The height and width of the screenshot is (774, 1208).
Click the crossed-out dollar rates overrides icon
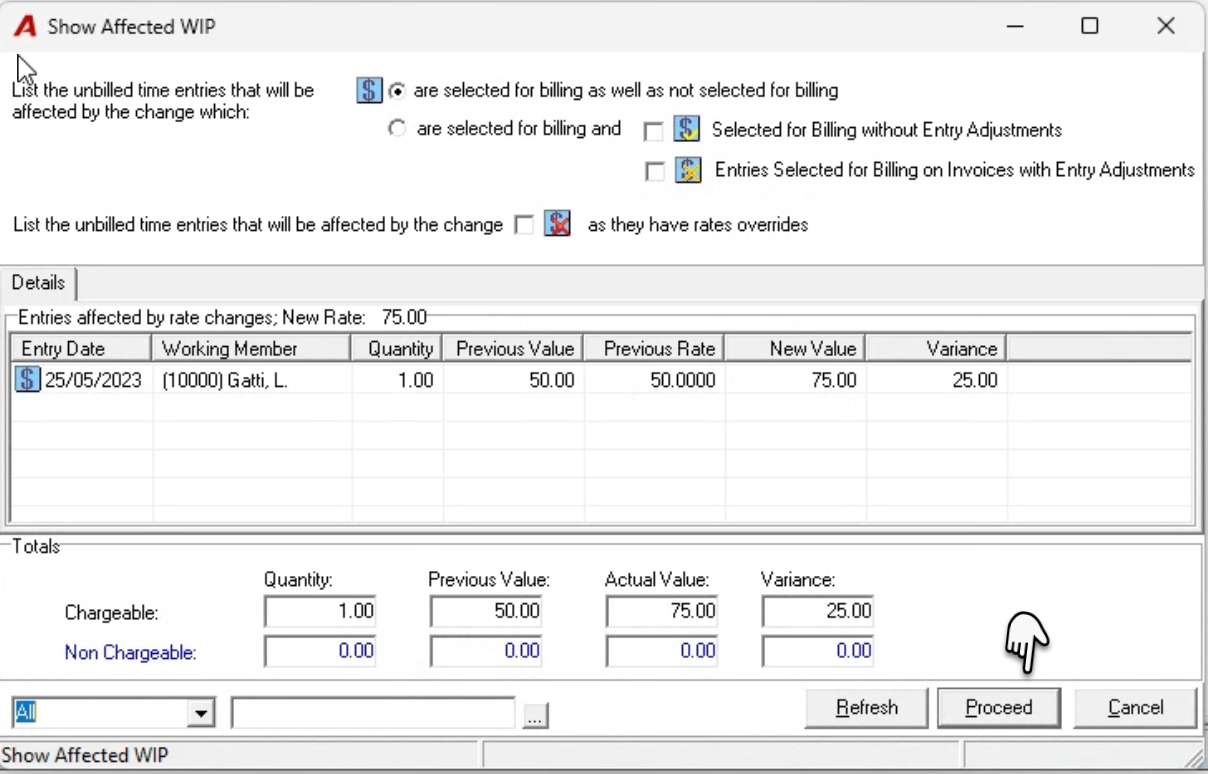(557, 224)
